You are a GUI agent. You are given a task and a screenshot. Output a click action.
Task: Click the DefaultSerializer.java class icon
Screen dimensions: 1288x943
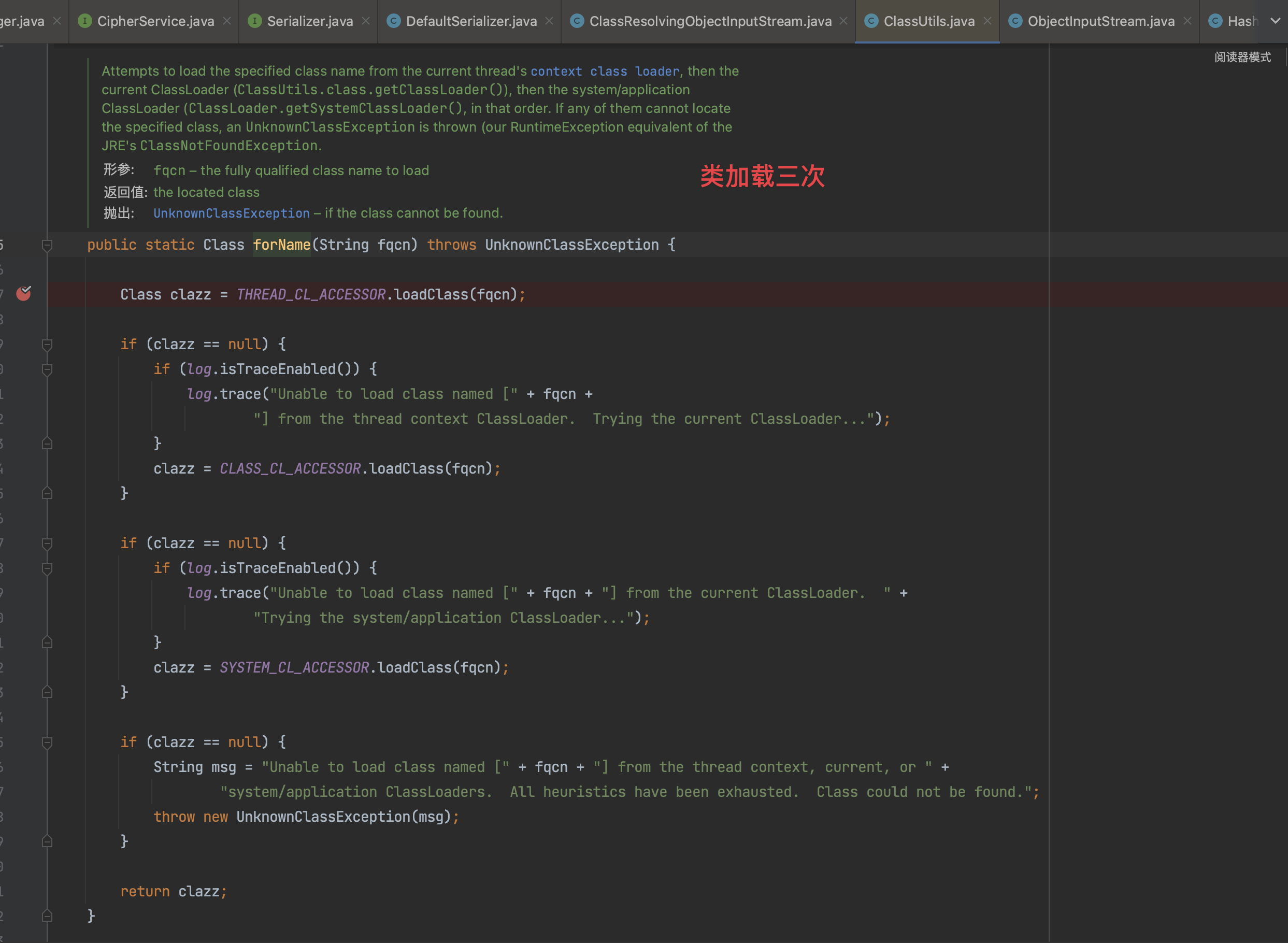[x=393, y=21]
